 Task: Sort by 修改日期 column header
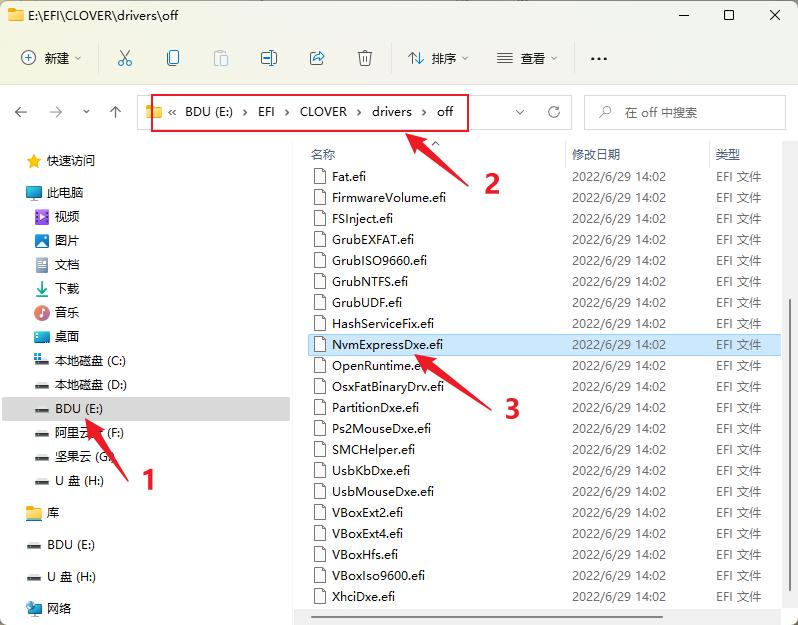(x=596, y=154)
